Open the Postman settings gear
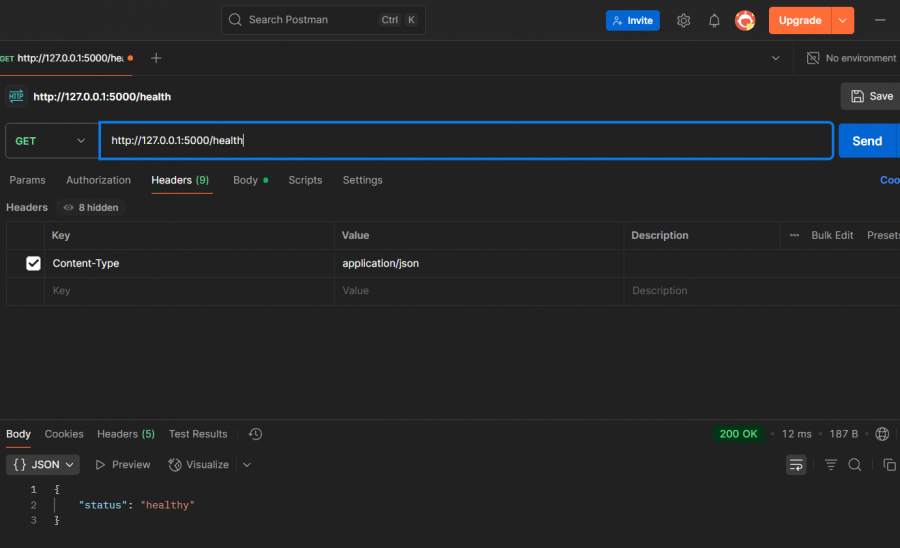Image resolution: width=900 pixels, height=548 pixels. pyautogui.click(x=684, y=20)
